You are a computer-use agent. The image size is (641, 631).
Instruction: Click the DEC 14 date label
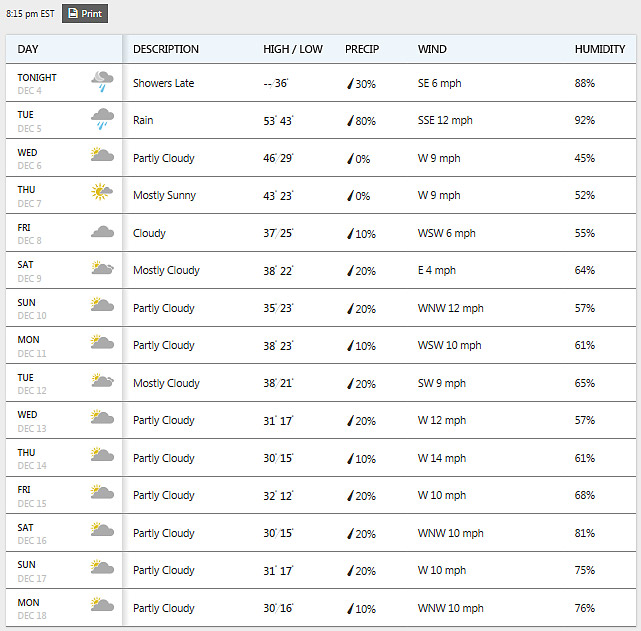[x=32, y=465]
